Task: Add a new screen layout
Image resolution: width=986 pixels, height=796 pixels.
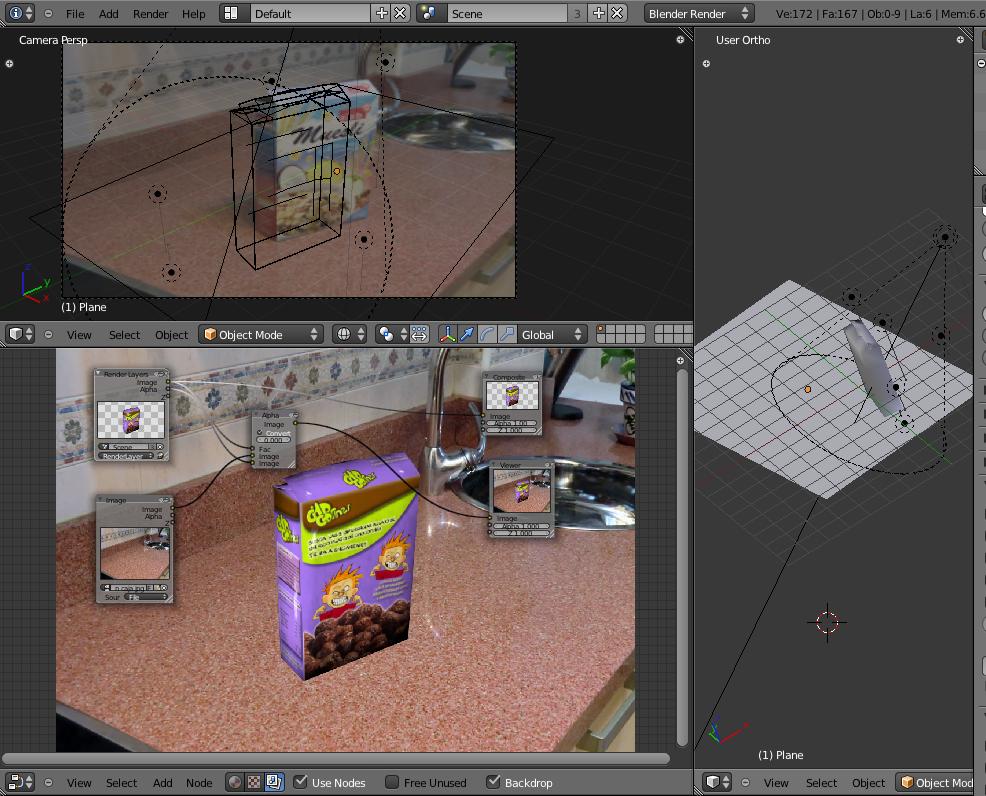Action: [381, 13]
